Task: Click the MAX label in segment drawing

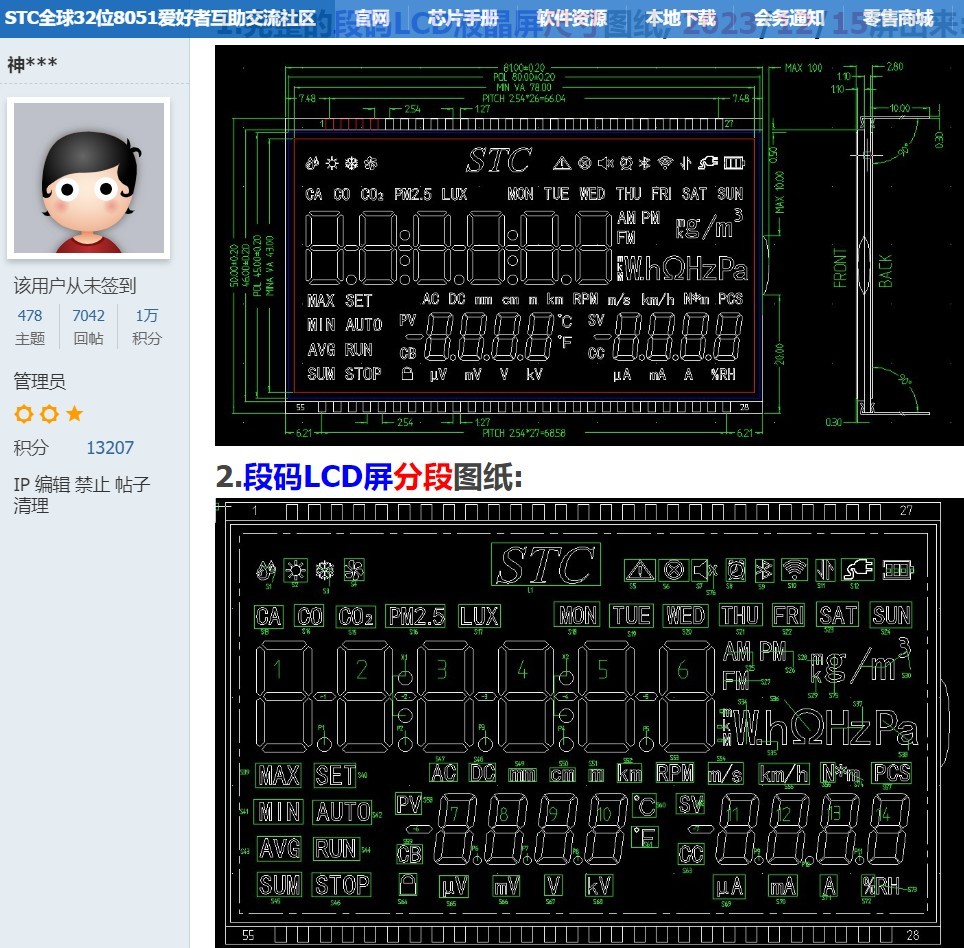Action: click(279, 775)
